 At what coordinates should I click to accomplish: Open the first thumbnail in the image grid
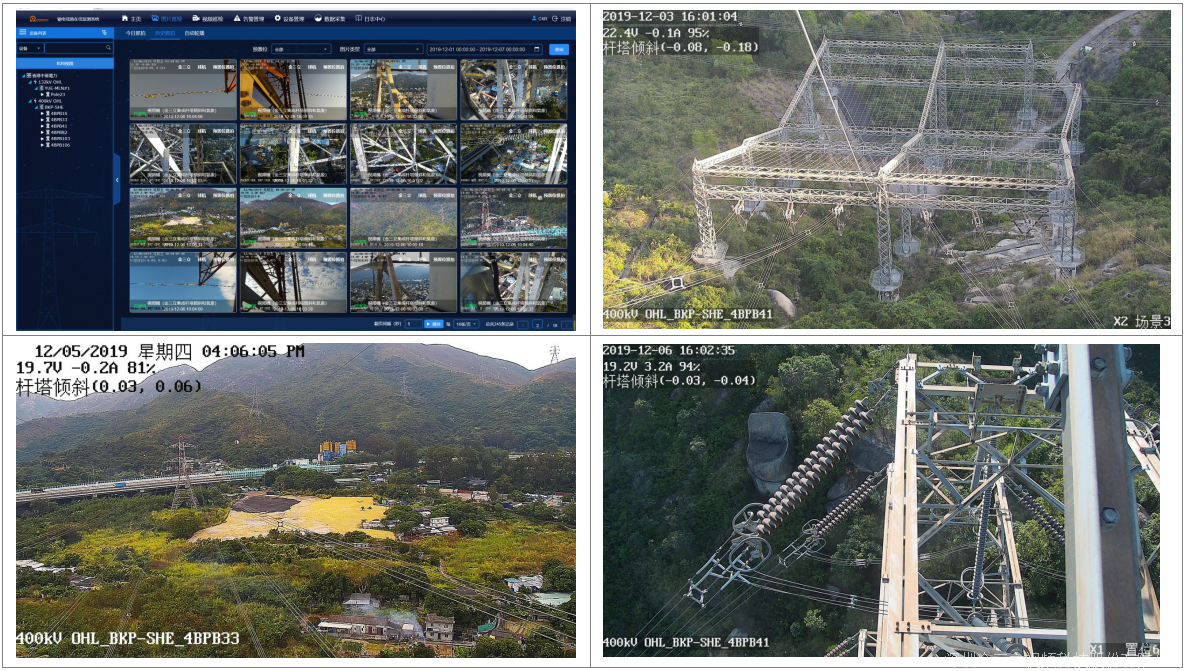183,90
